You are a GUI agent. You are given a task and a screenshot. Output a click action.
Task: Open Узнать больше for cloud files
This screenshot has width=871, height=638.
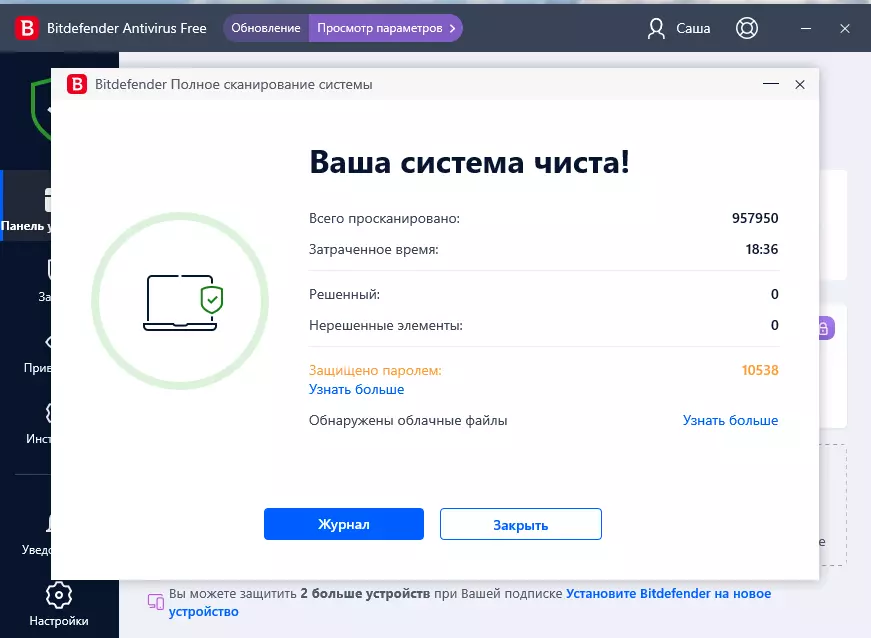pos(730,420)
